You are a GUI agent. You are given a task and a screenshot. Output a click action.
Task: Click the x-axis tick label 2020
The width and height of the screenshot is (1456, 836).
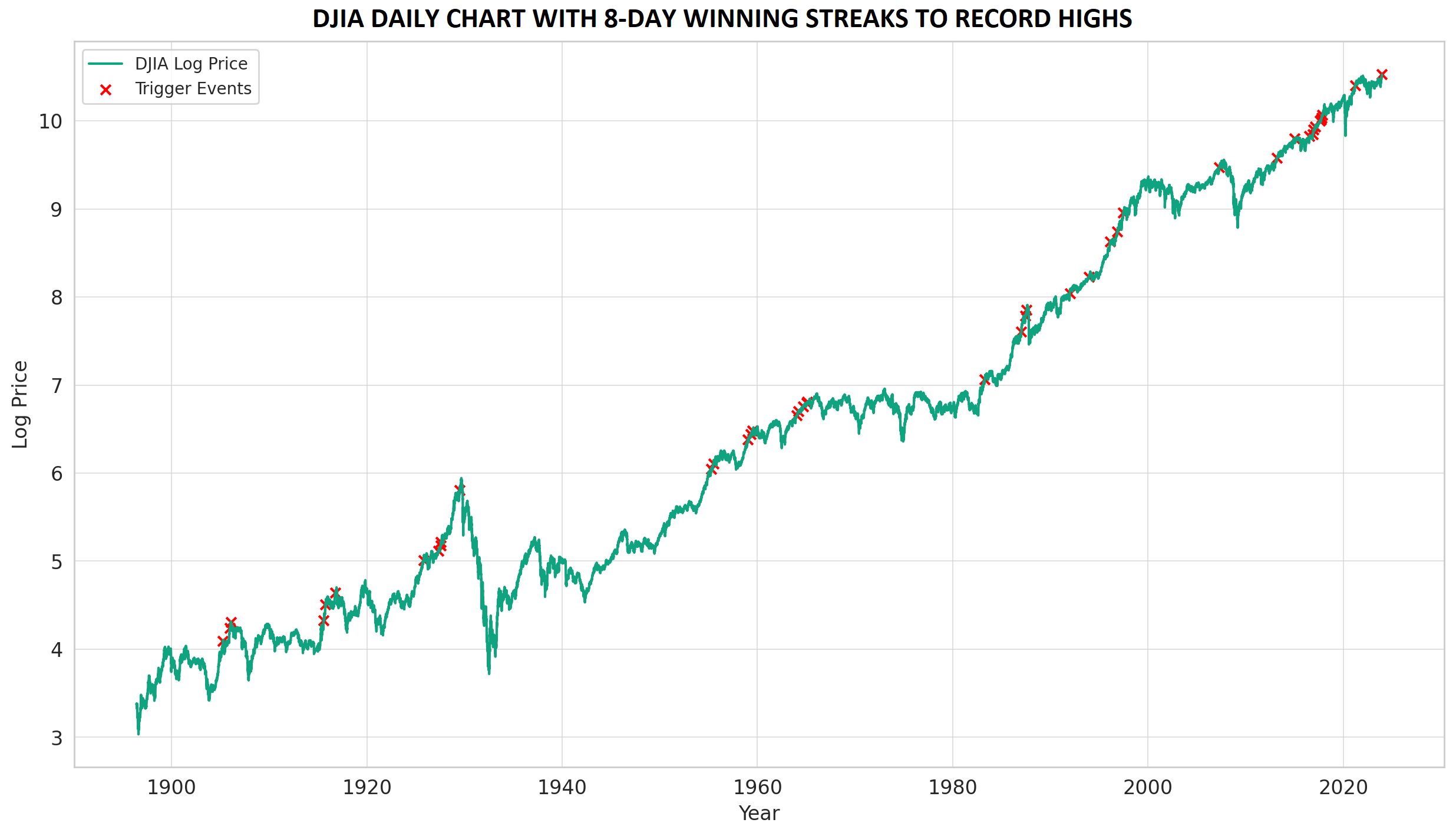click(1343, 788)
